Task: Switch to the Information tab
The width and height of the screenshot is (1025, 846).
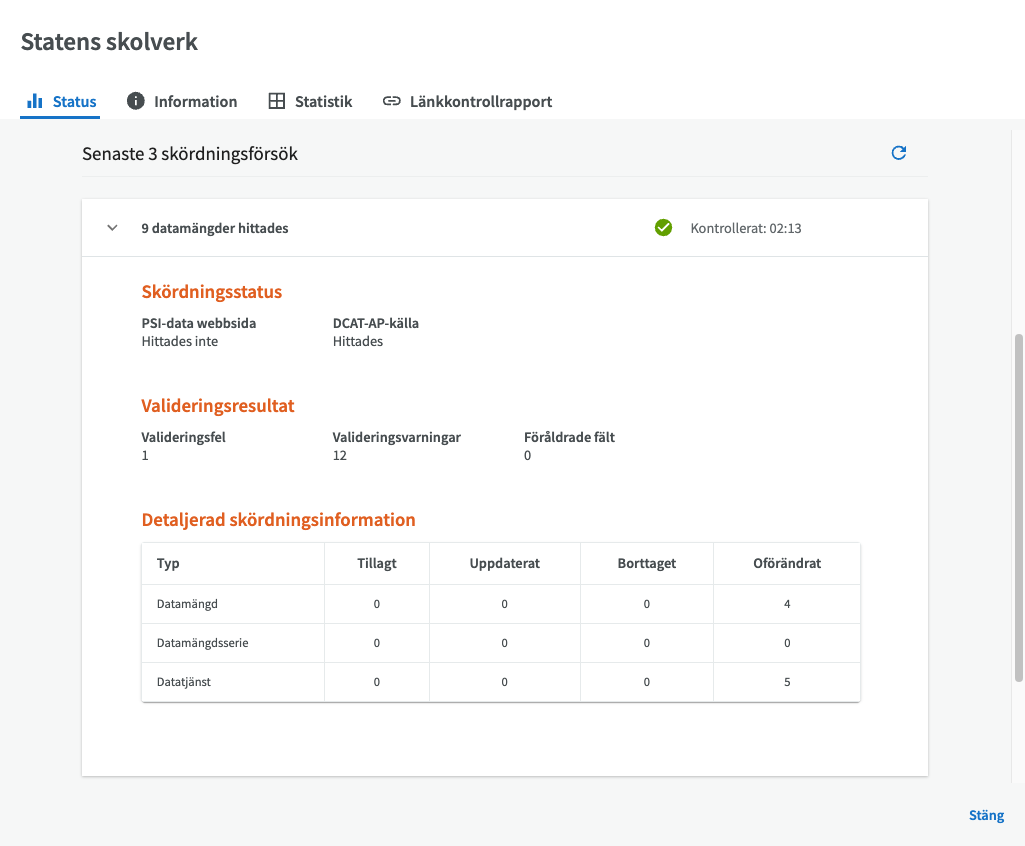Action: pos(182,101)
